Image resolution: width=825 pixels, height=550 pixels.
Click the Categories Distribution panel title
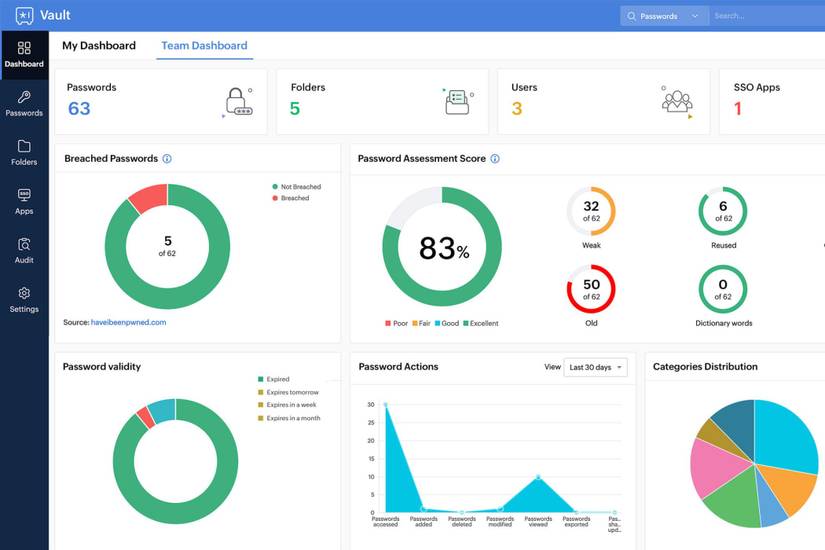(x=705, y=366)
